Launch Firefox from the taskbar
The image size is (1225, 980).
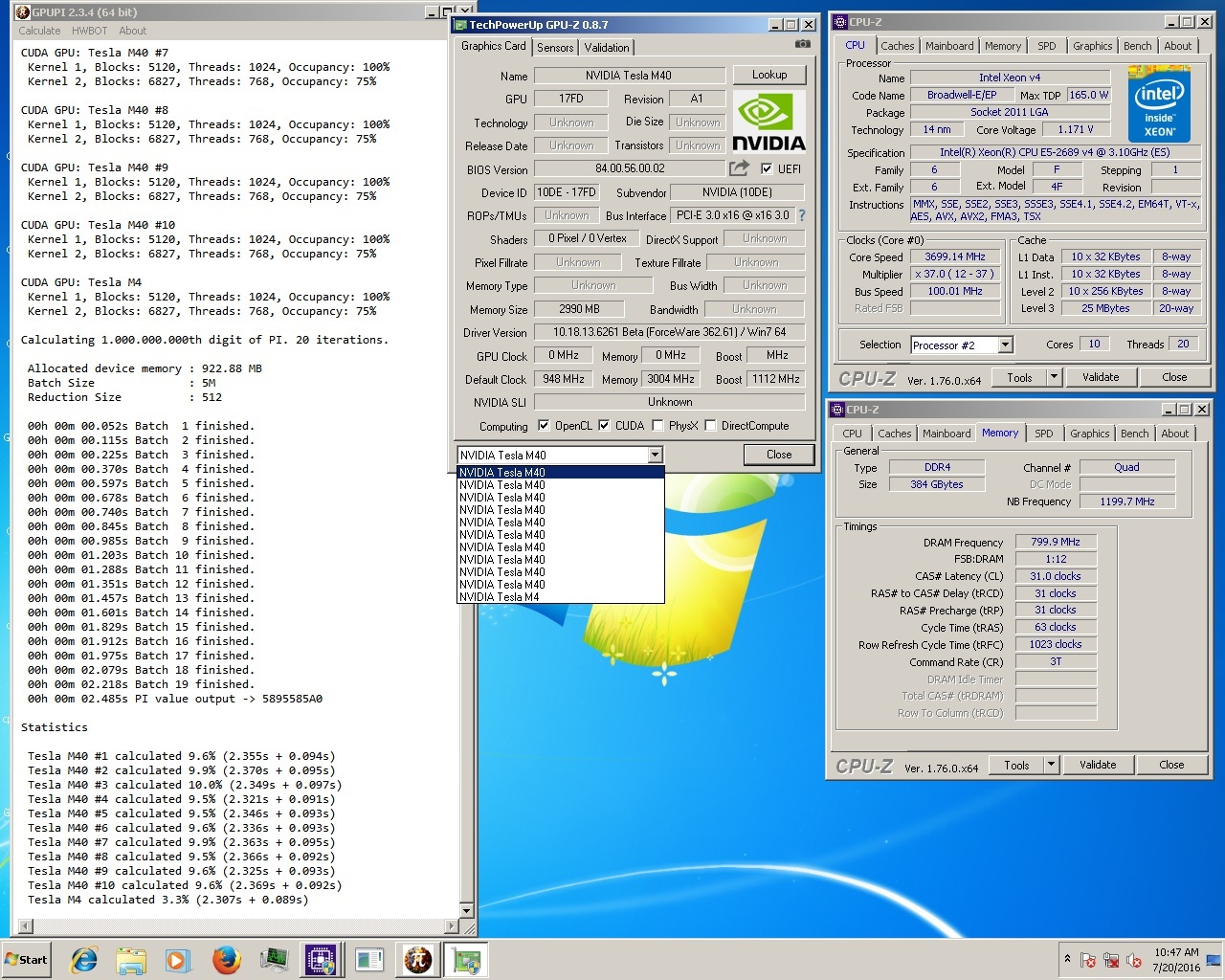tap(226, 959)
